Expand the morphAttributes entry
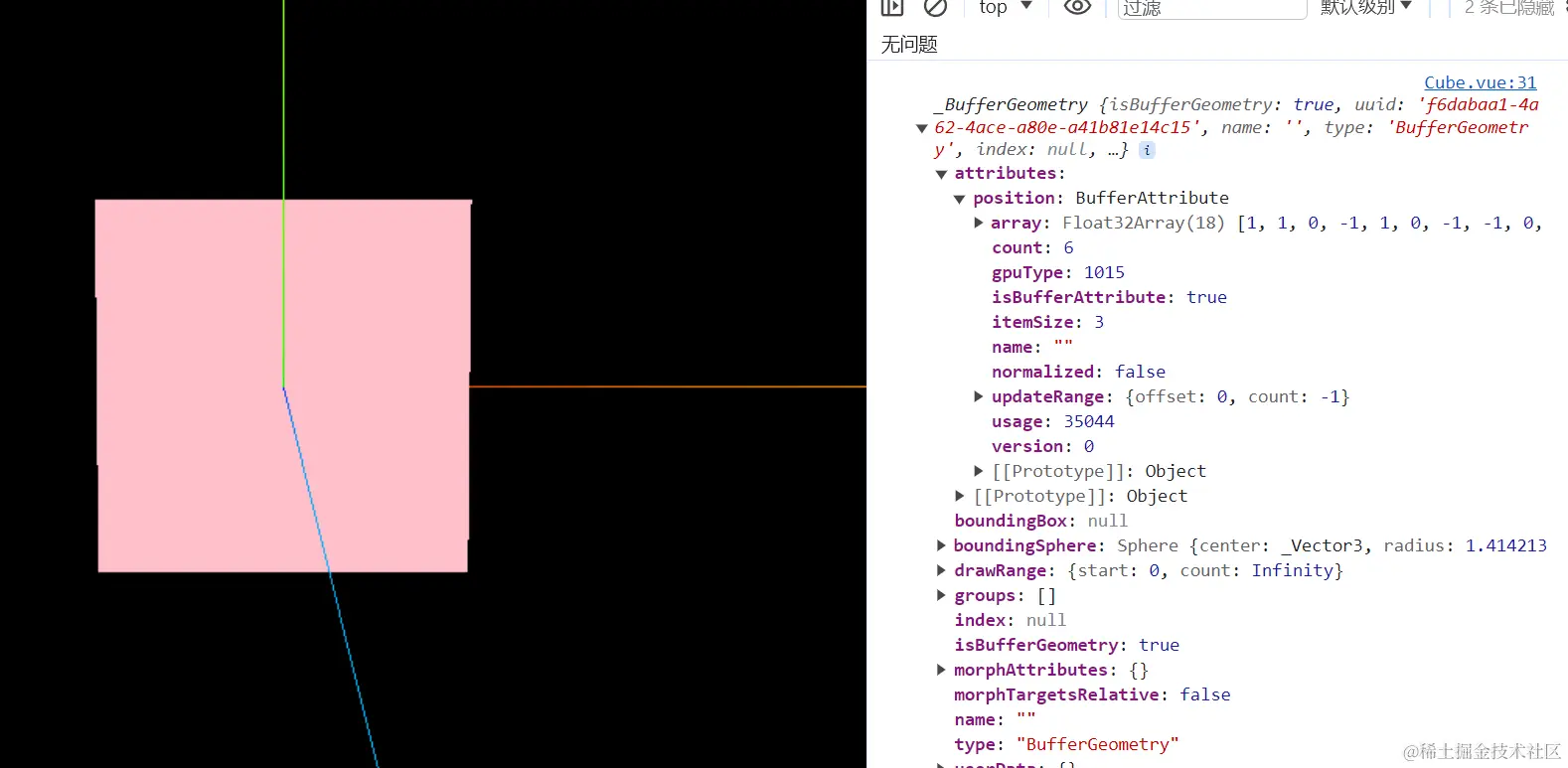 (941, 670)
